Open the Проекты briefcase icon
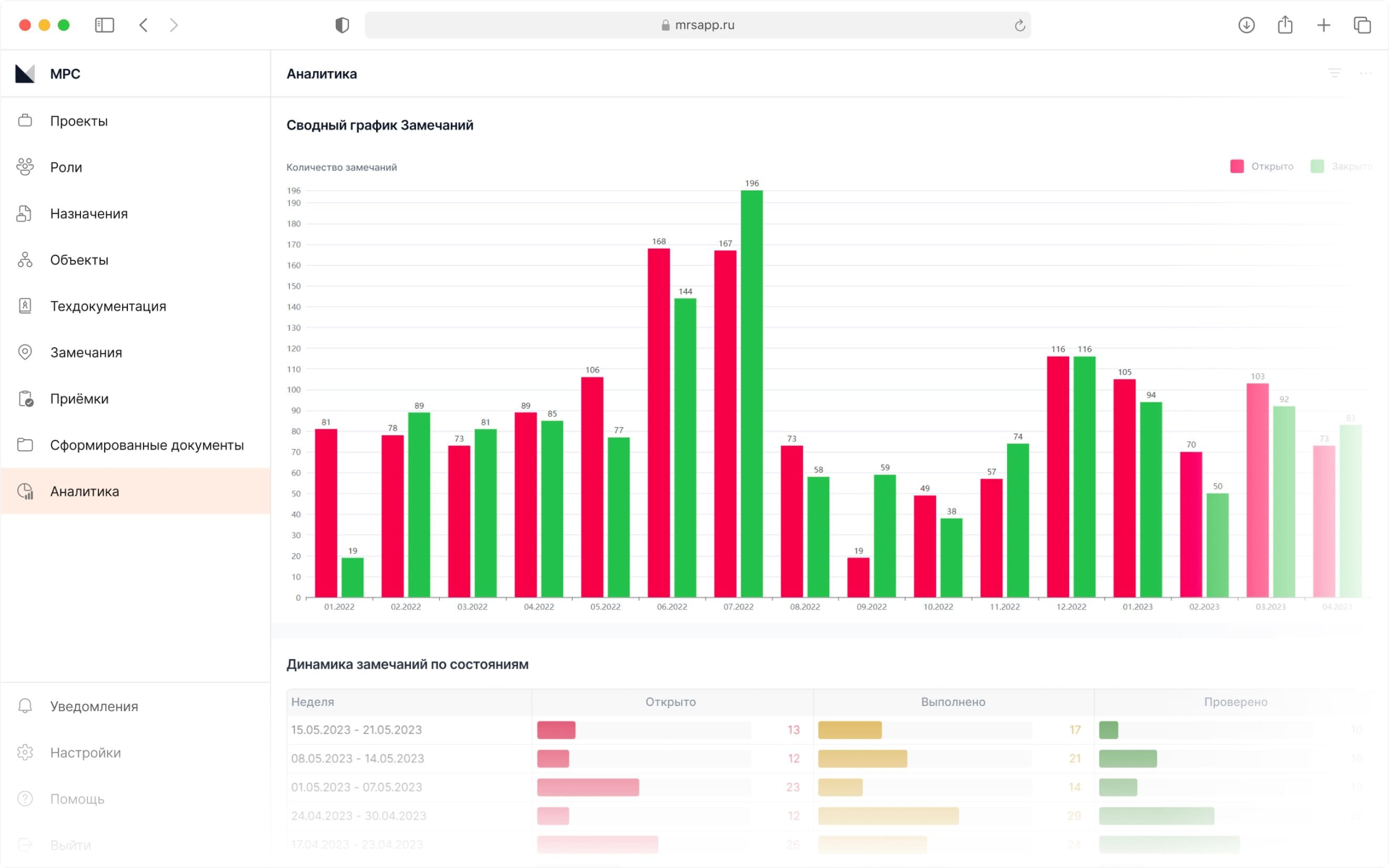This screenshot has height=868, width=1389. coord(25,120)
